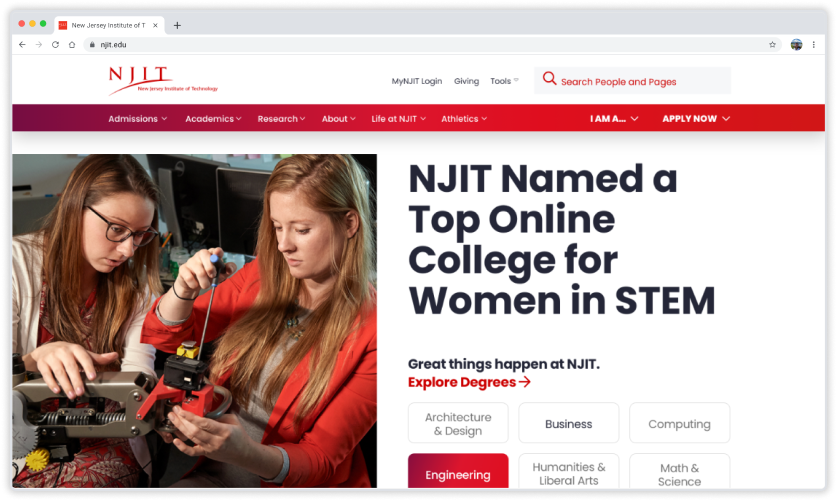
Task: Reload the page with refresh icon
Action: [x=55, y=45]
